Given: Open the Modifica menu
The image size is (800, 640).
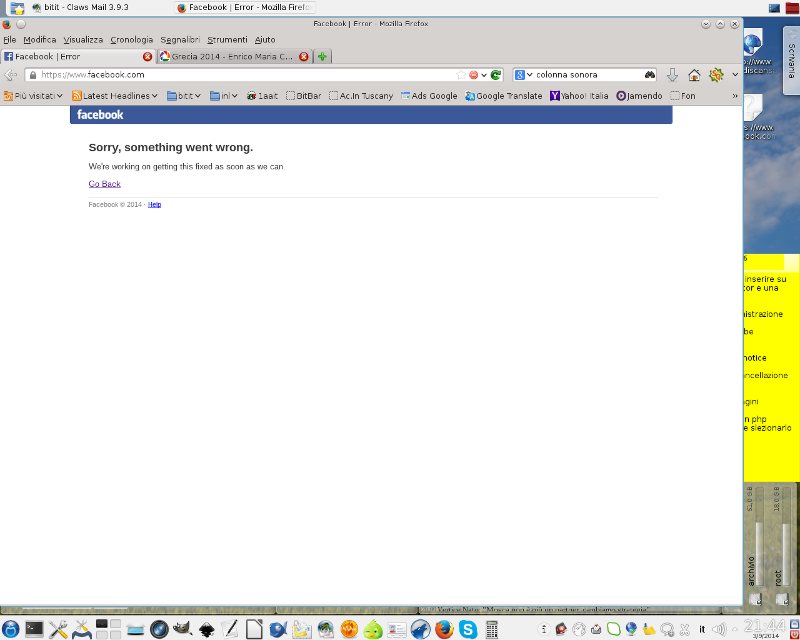Looking at the screenshot, I should 40,40.
